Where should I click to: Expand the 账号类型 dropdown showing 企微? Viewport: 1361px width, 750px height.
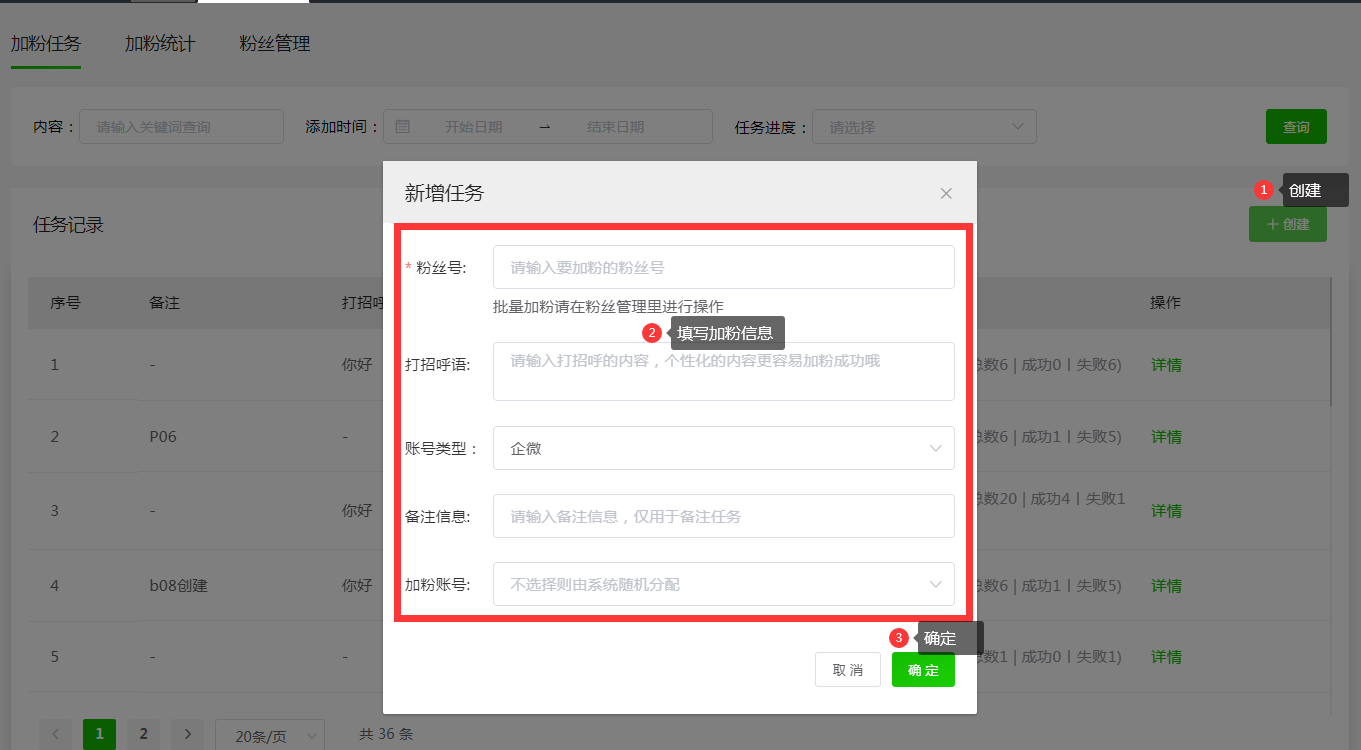pos(723,448)
